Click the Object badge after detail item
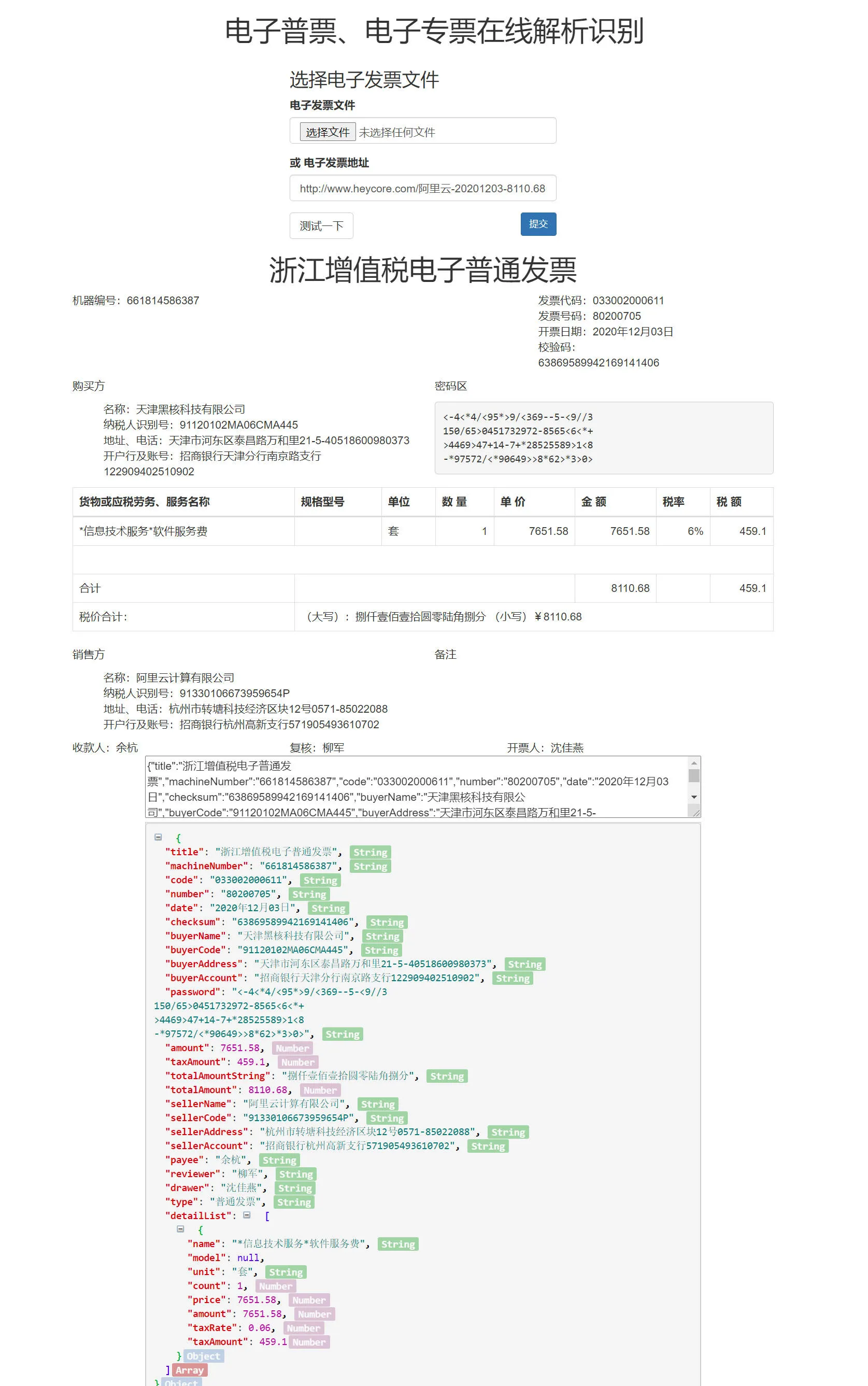 point(203,1356)
